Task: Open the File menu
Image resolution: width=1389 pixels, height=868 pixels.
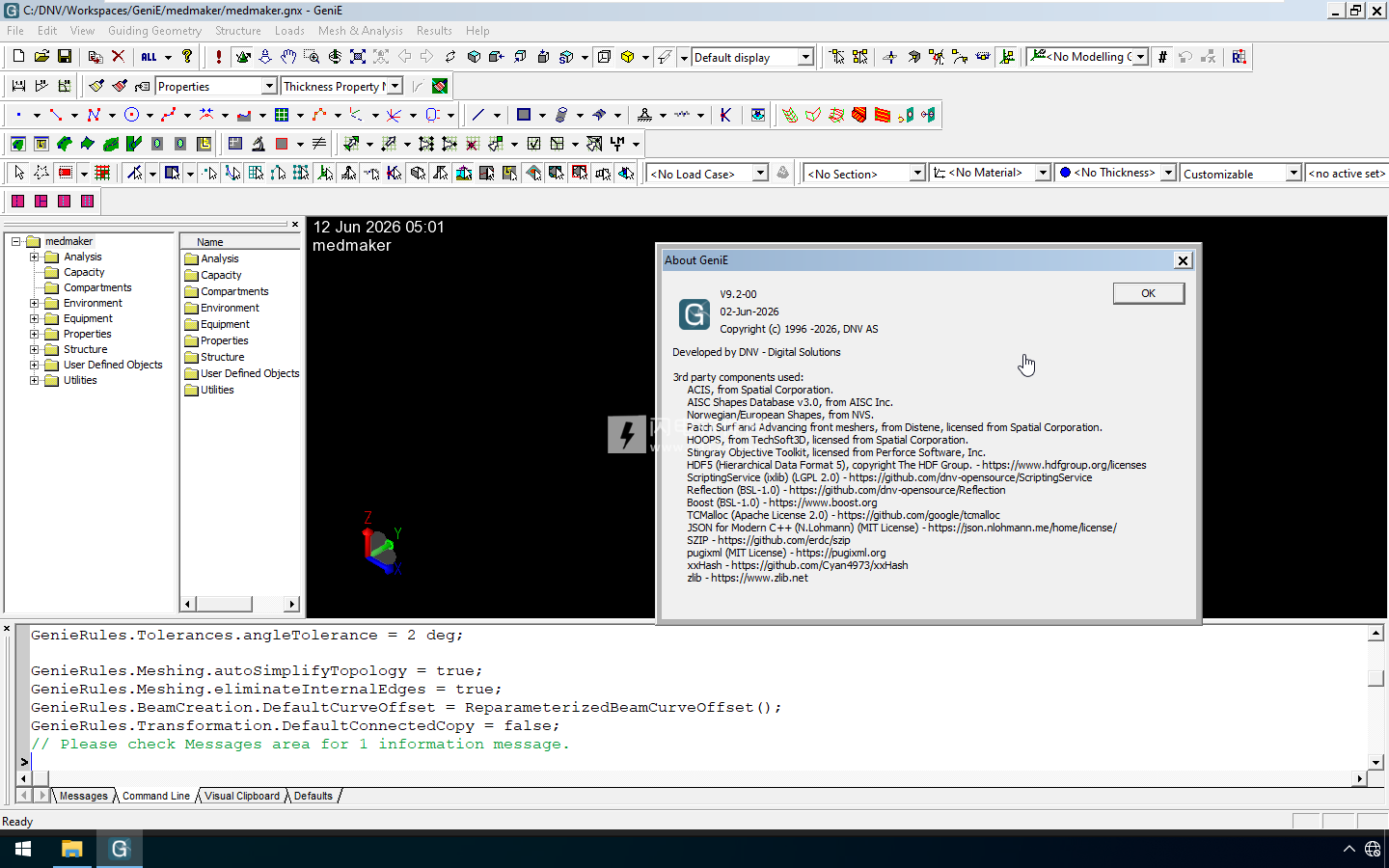Action: [x=15, y=31]
